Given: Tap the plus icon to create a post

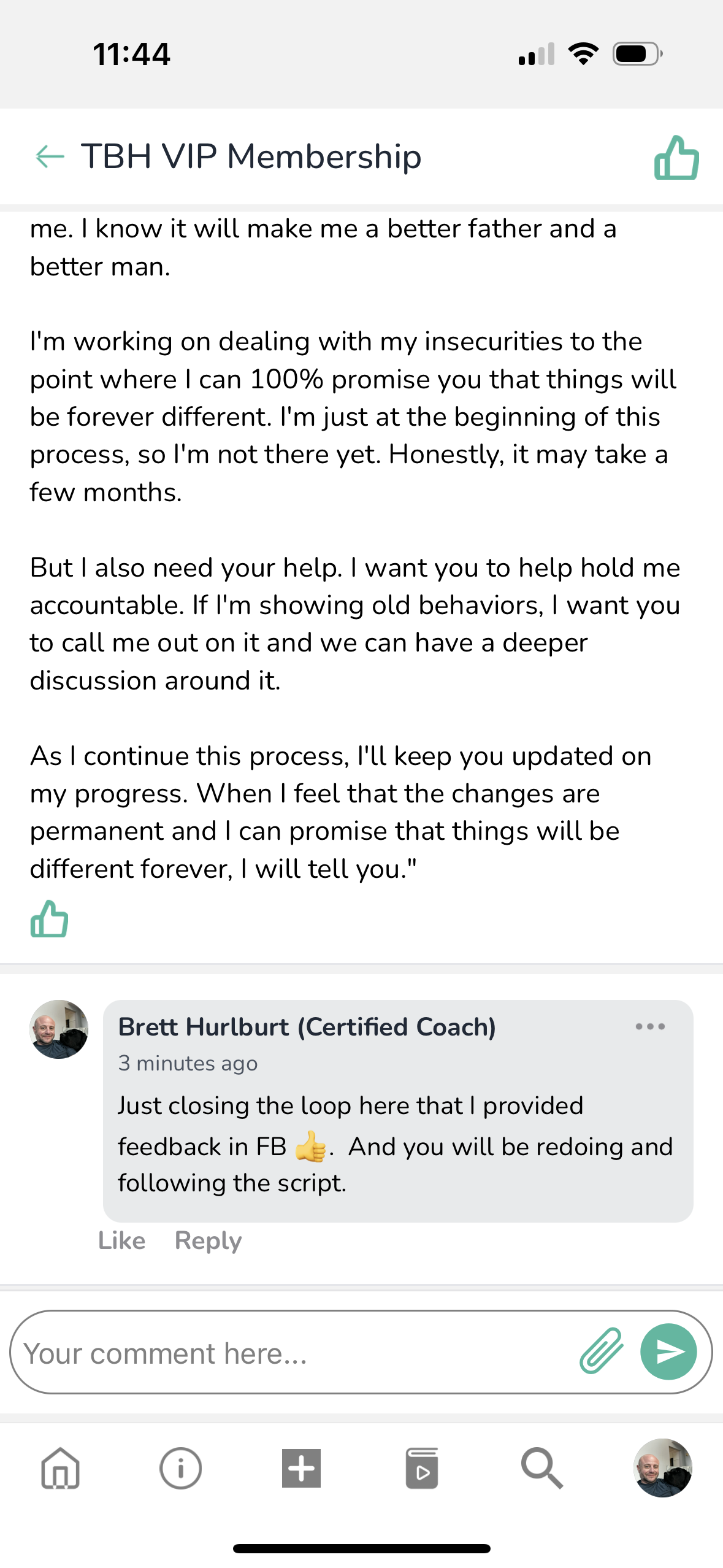Looking at the screenshot, I should [301, 1468].
